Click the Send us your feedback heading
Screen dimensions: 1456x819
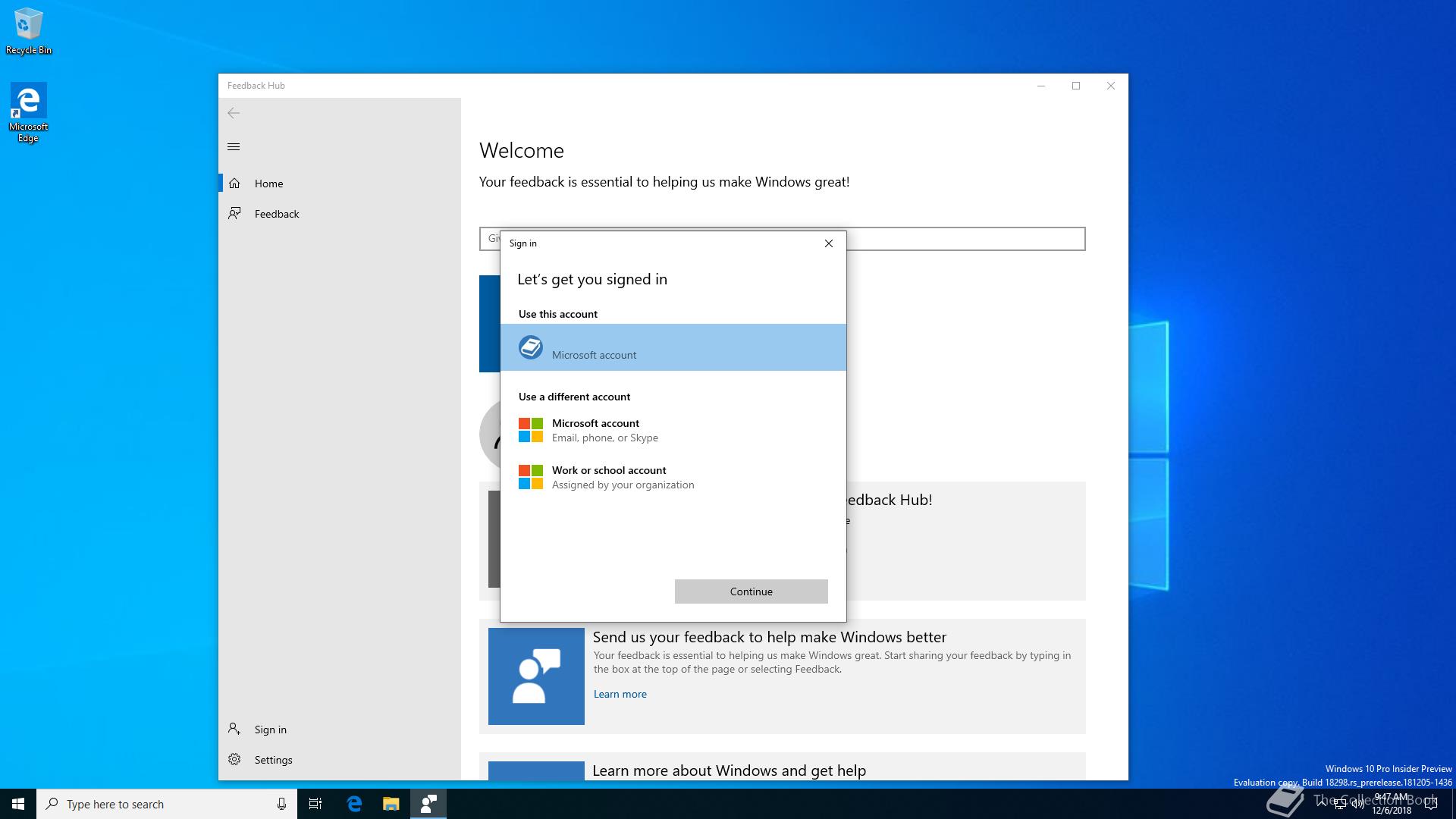pos(770,637)
